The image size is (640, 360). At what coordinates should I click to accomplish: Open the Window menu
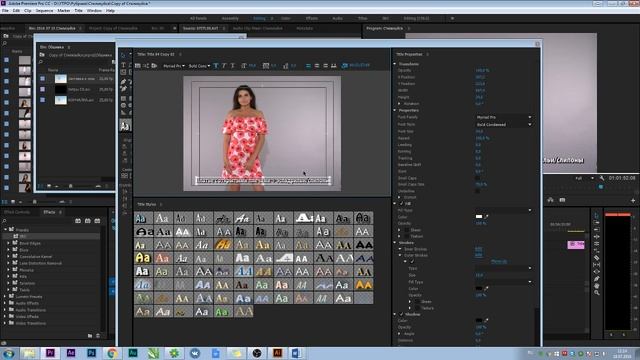(94, 11)
